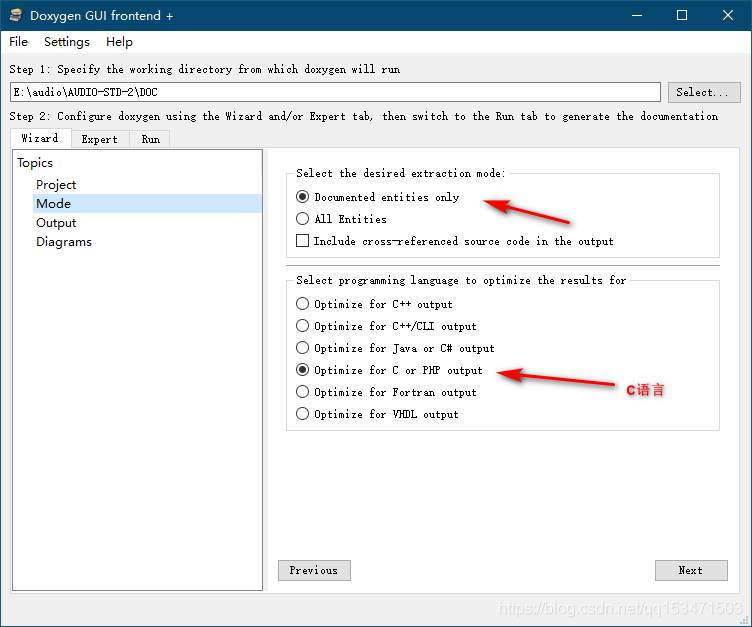Switch to the Run tab

(150, 139)
